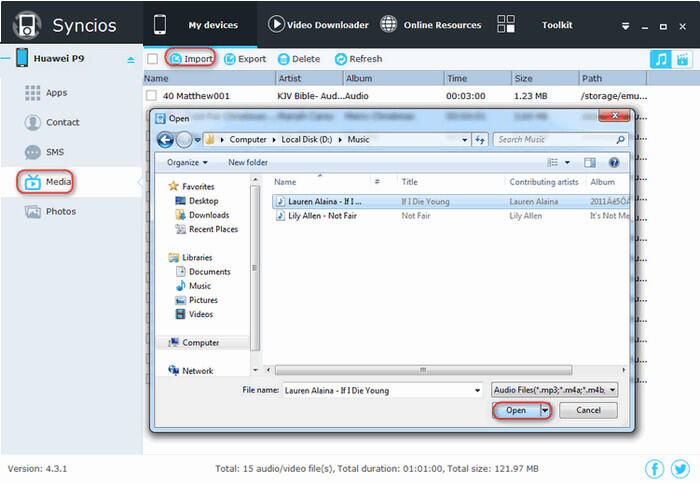This screenshot has width=700, height=486.
Task: Click the horizontal scrollbar in file list
Action: pyautogui.click(x=423, y=370)
